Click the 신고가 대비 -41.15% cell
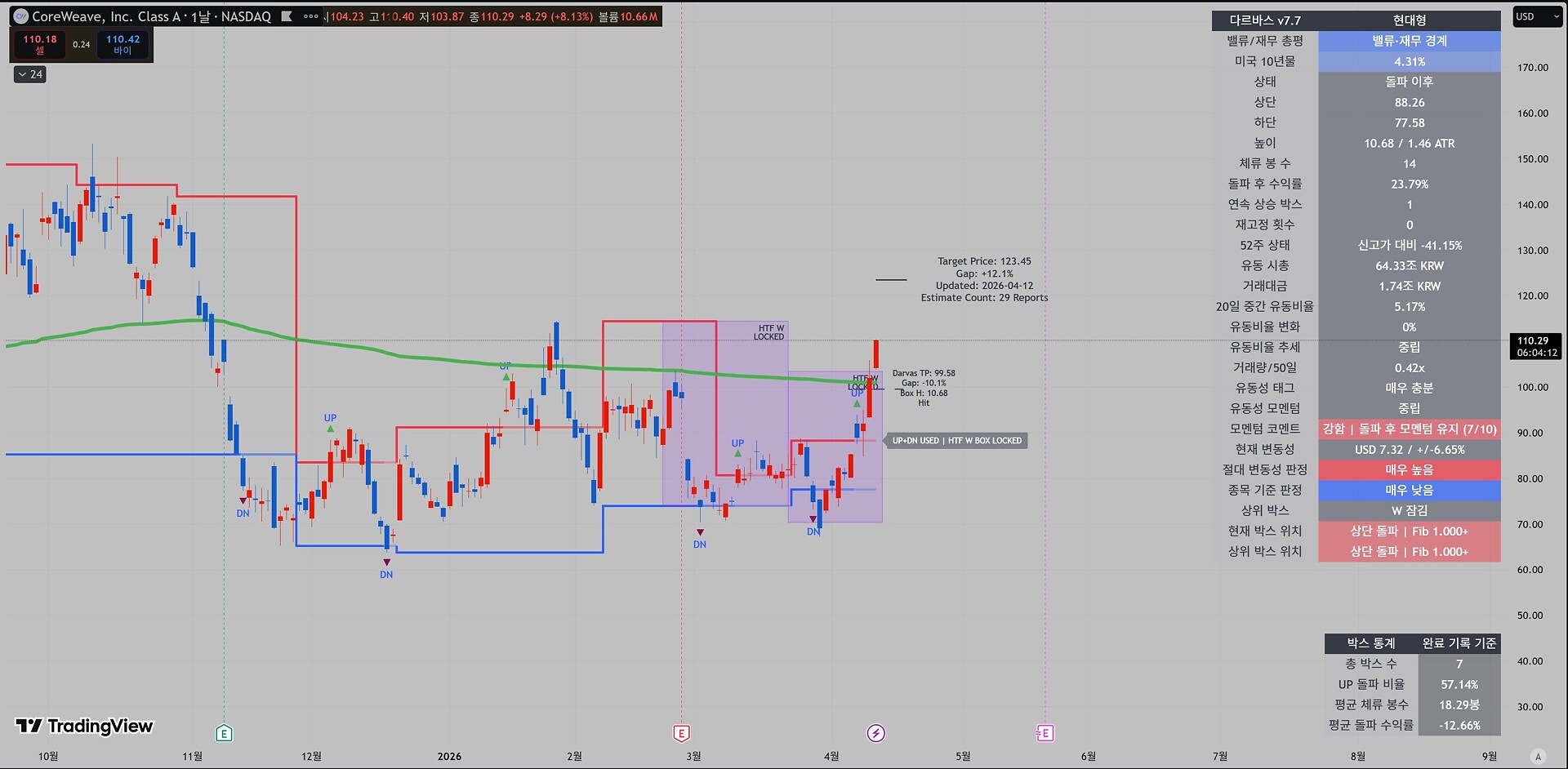Image resolution: width=1568 pixels, height=769 pixels. tap(1410, 245)
